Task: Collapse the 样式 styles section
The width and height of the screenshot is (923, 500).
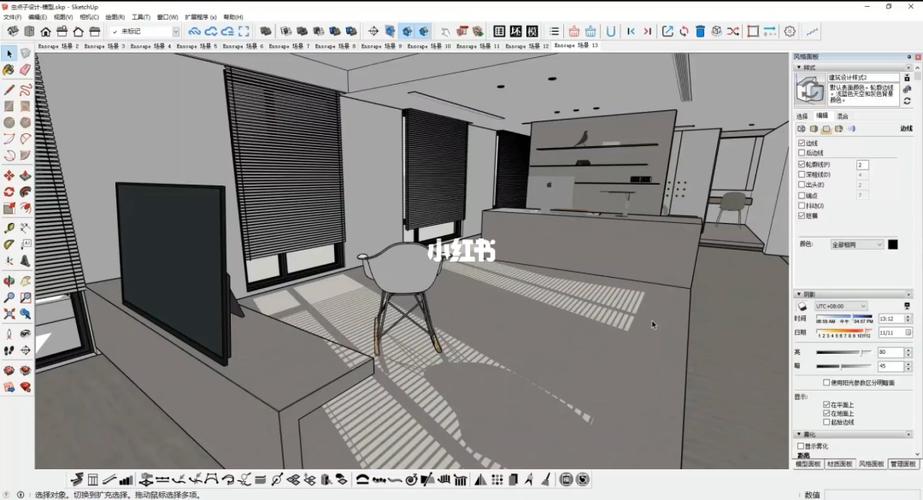Action: (x=799, y=67)
